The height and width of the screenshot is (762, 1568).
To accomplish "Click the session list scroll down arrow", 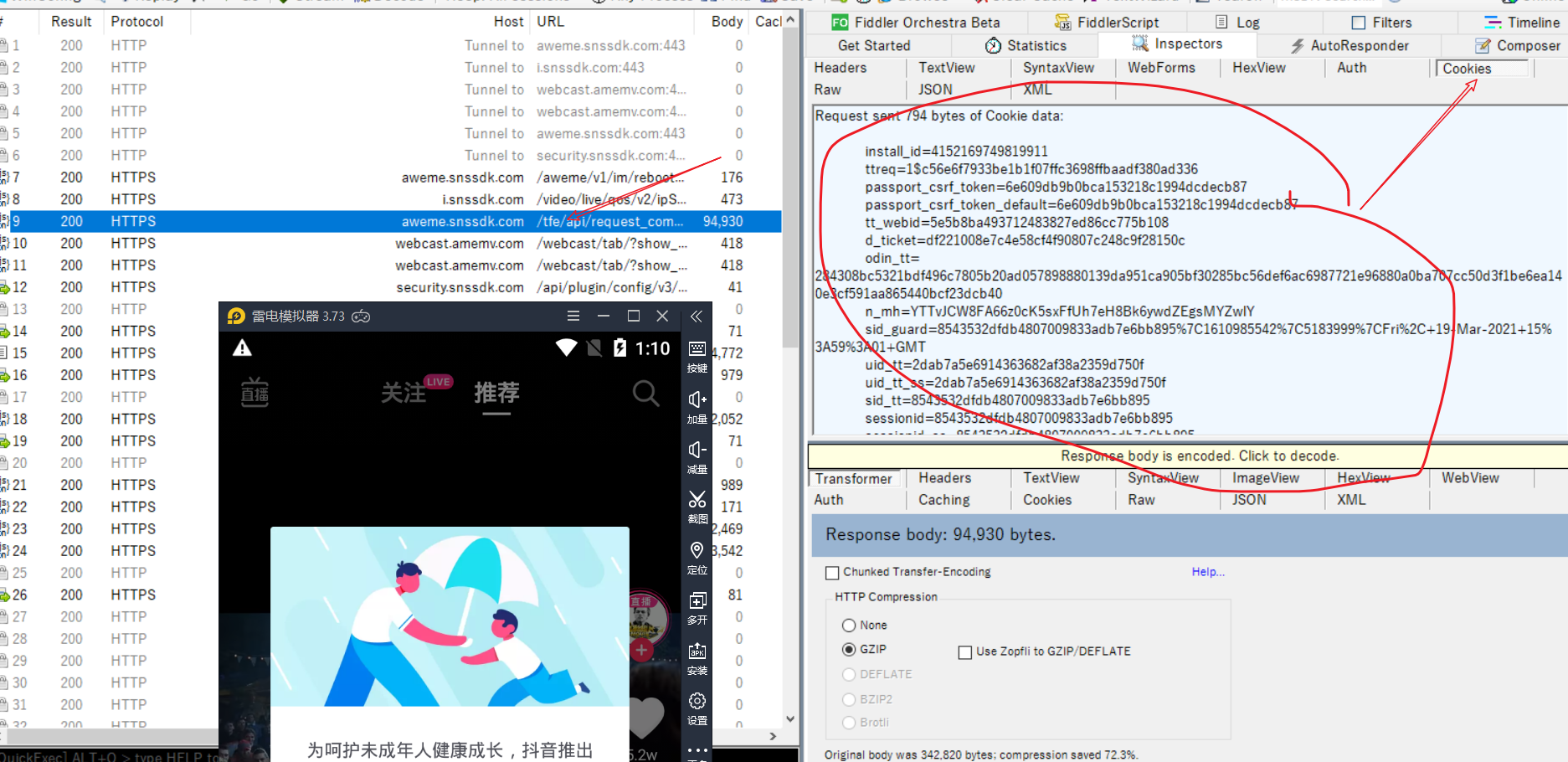I will pyautogui.click(x=790, y=719).
